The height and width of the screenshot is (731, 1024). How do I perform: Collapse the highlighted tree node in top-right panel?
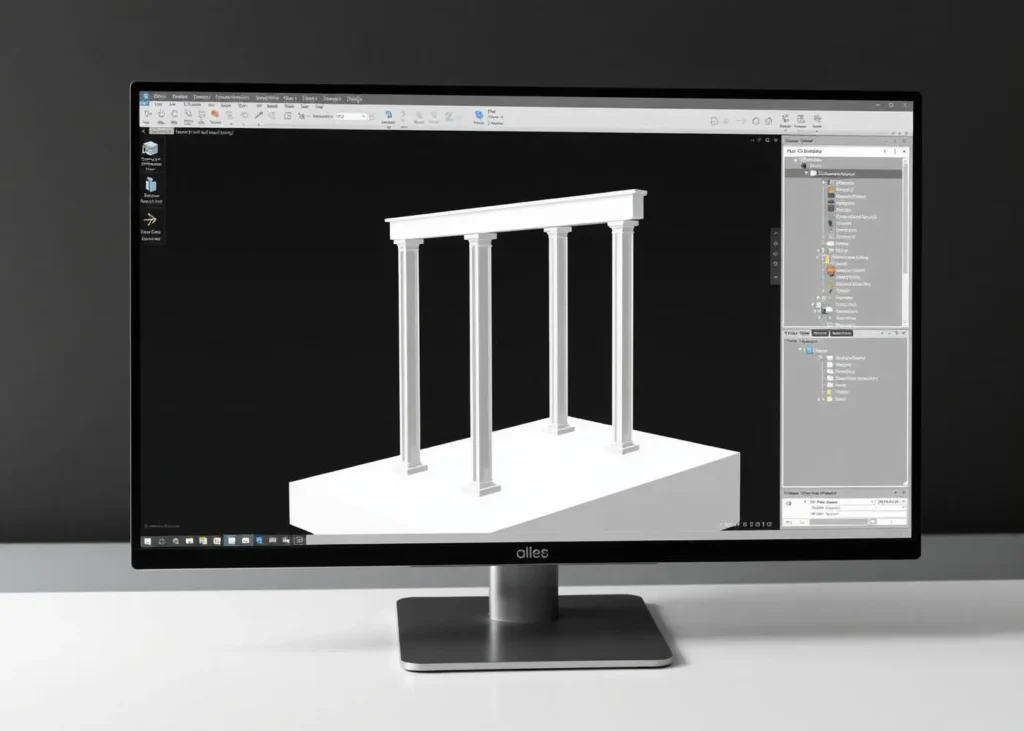click(x=807, y=173)
